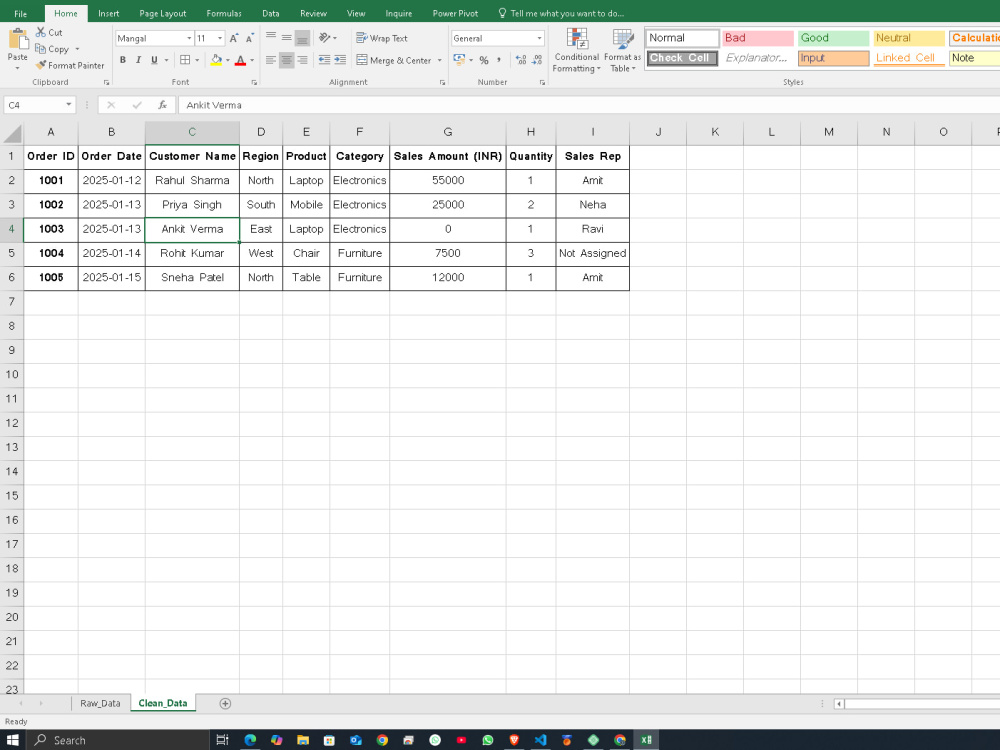Apply the red Font Color
Image resolution: width=1000 pixels, height=750 pixels.
coord(240,60)
